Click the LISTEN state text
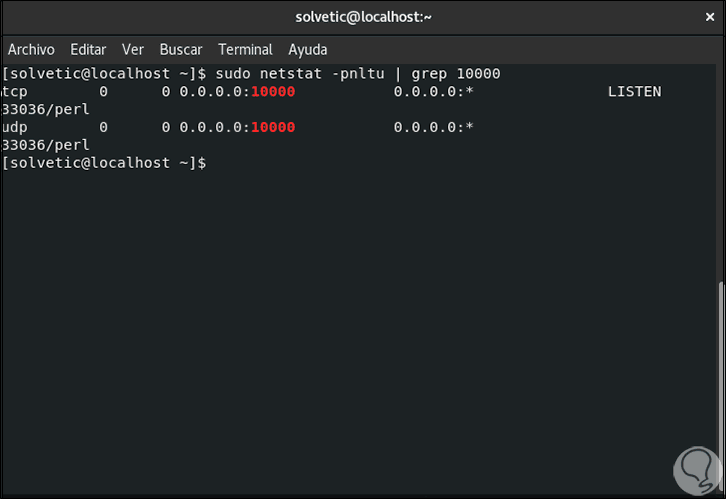727x499 pixels. click(x=634, y=91)
